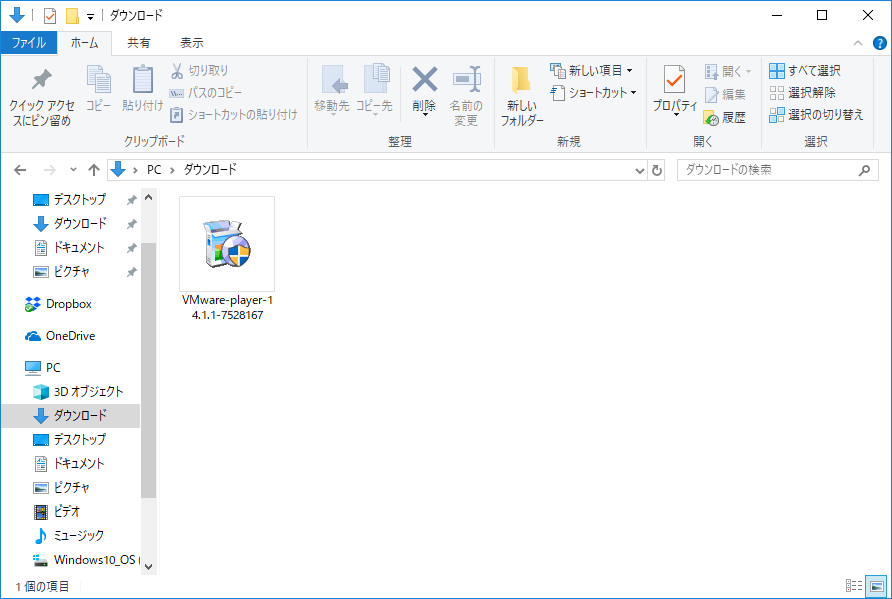Open the New item dropdown
Image resolution: width=892 pixels, height=599 pixels.
(x=592, y=71)
